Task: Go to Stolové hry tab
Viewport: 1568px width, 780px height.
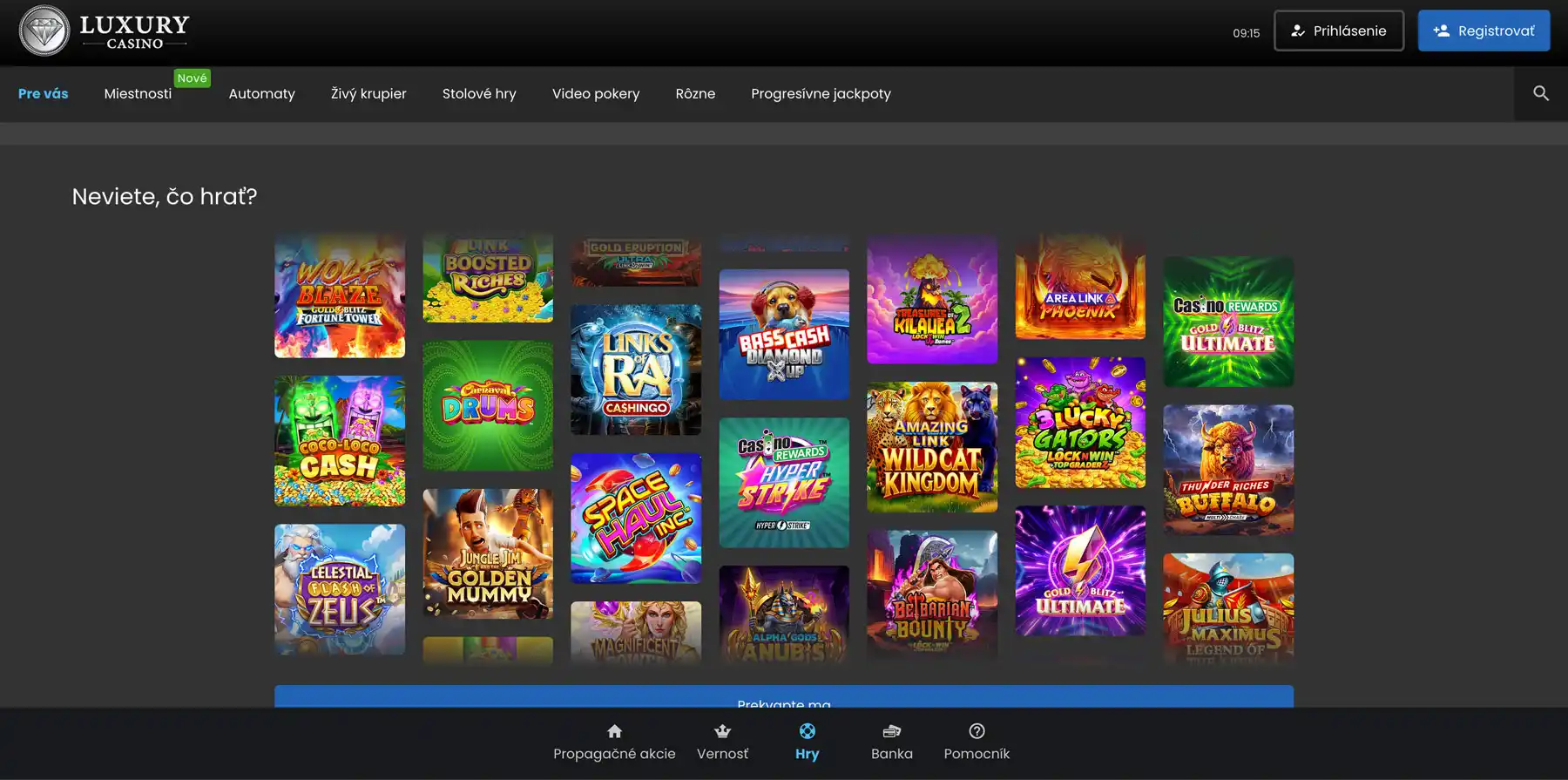Action: click(x=479, y=93)
